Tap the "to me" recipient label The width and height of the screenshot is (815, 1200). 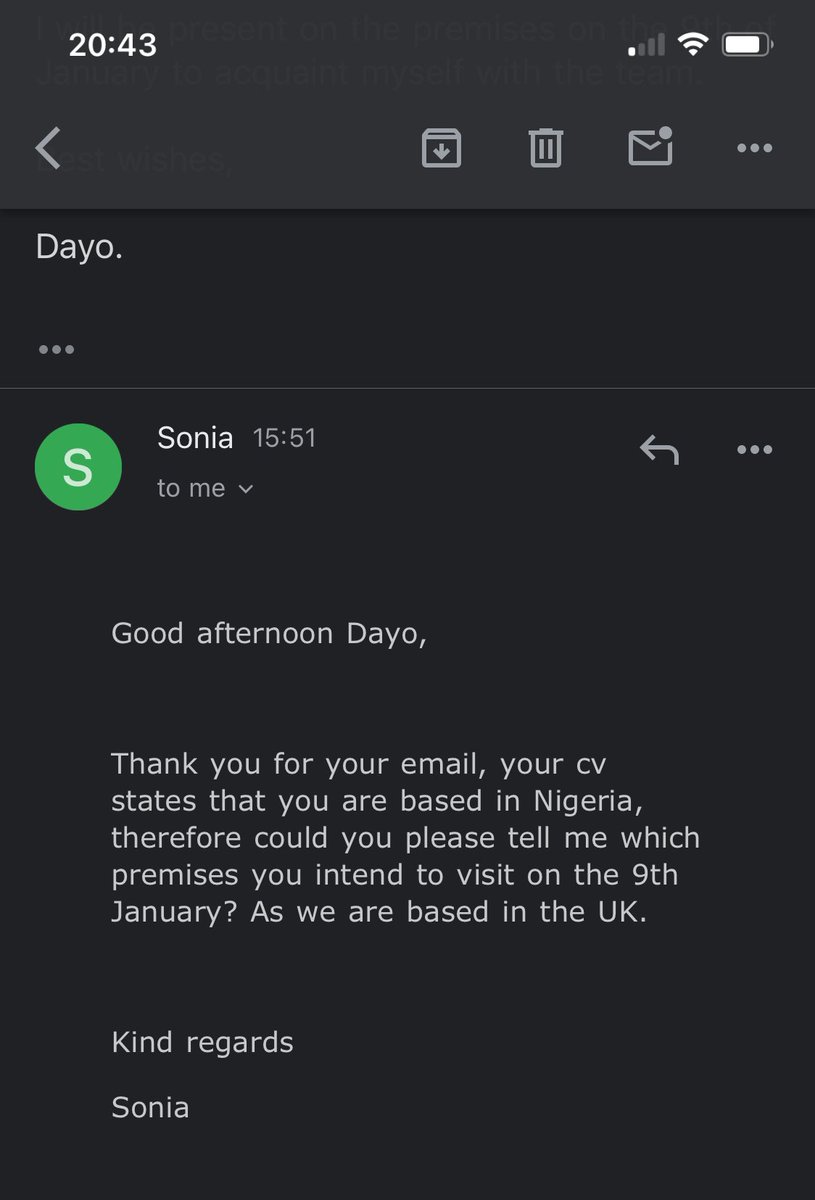(x=191, y=488)
